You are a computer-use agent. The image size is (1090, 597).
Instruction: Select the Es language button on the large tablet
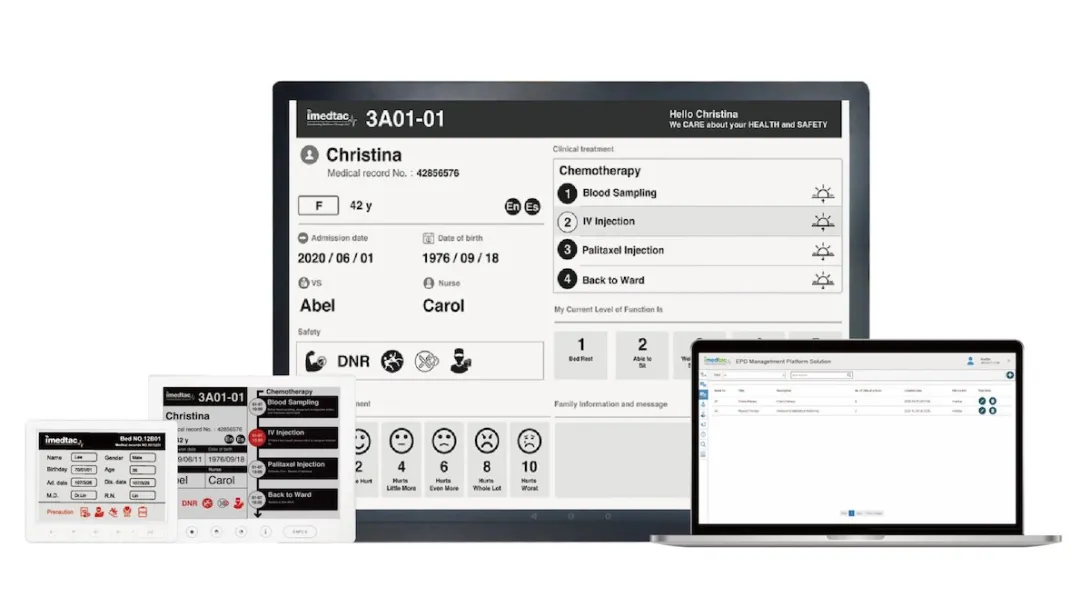click(532, 206)
